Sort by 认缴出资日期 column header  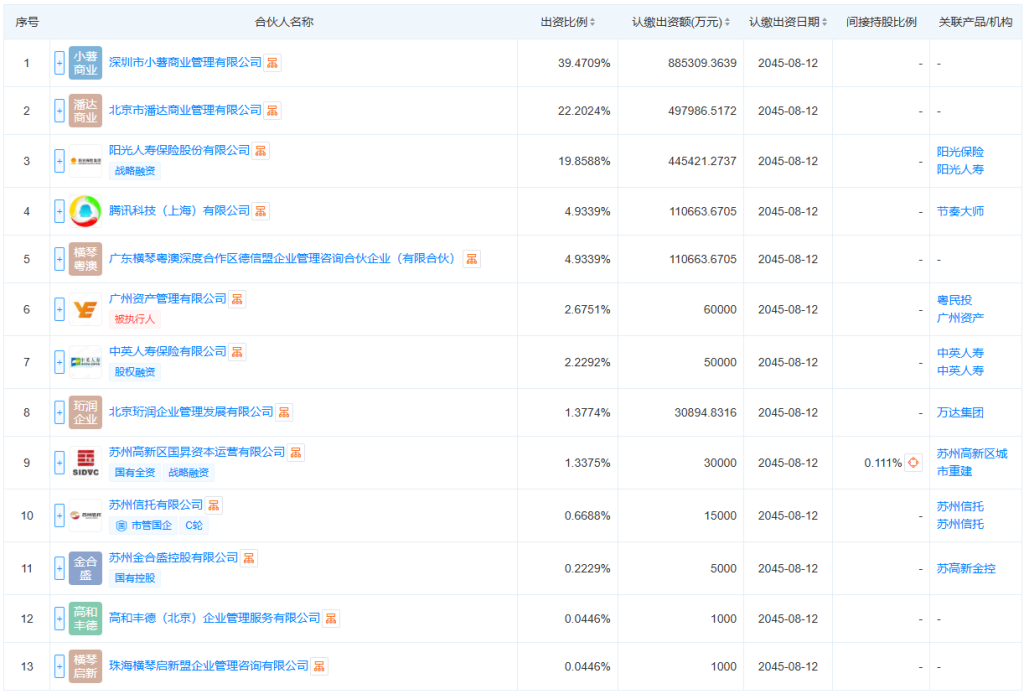pos(788,22)
